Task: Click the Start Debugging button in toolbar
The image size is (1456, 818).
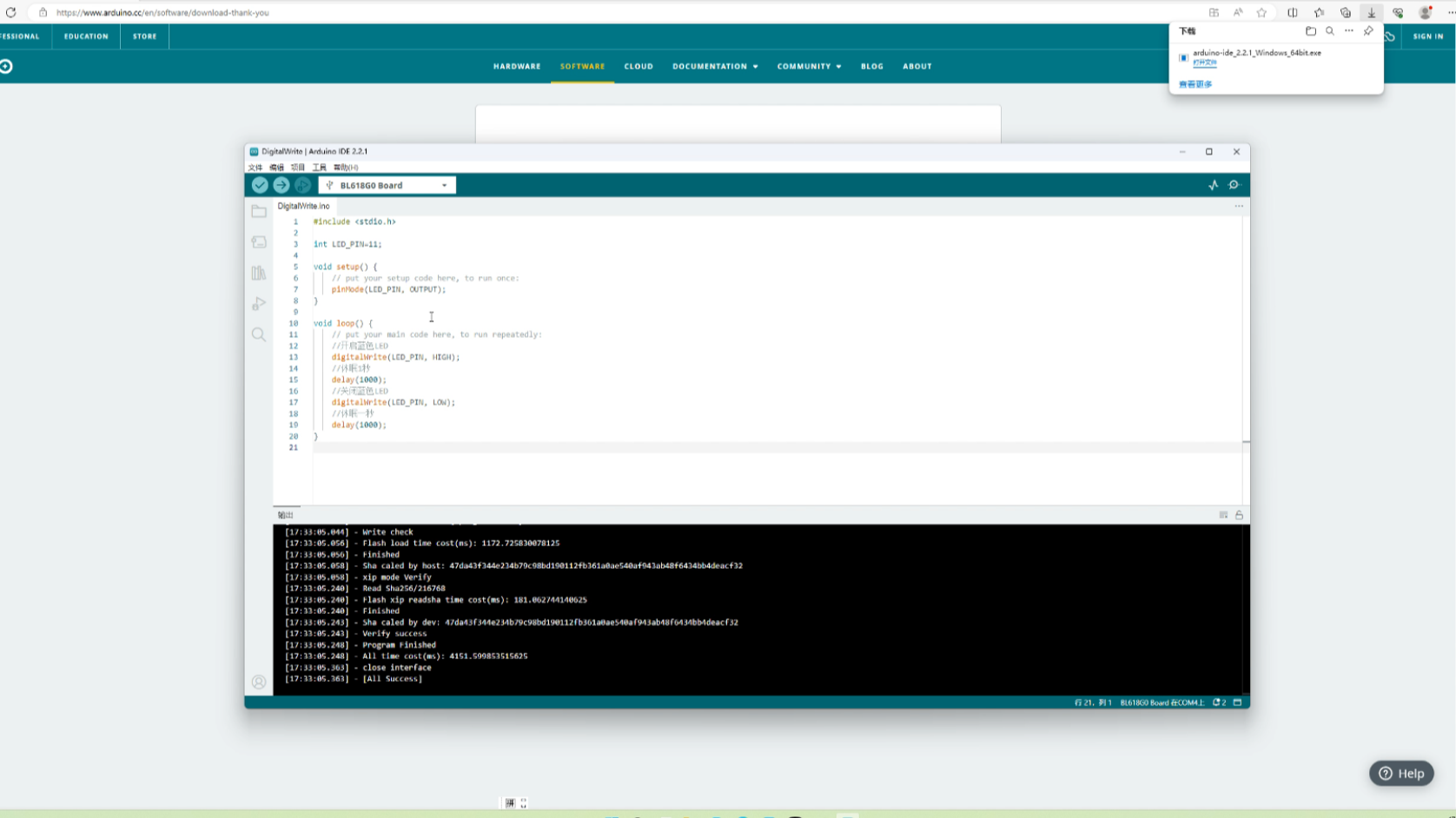Action: pos(302,185)
